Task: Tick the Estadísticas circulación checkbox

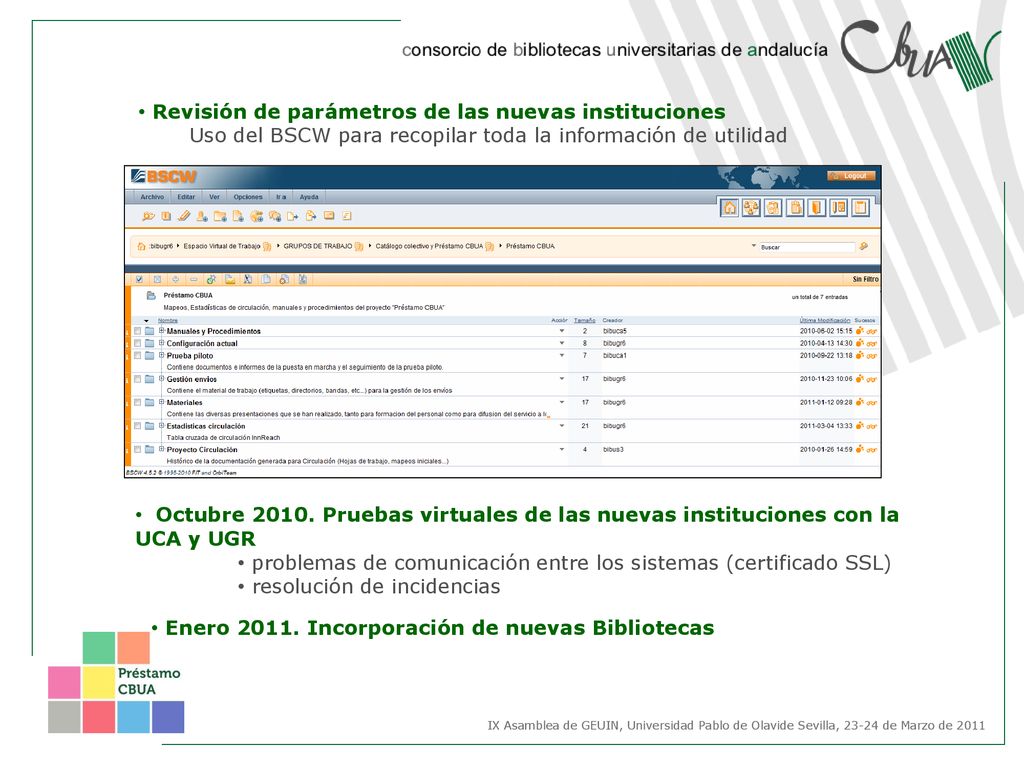Action: [x=137, y=426]
